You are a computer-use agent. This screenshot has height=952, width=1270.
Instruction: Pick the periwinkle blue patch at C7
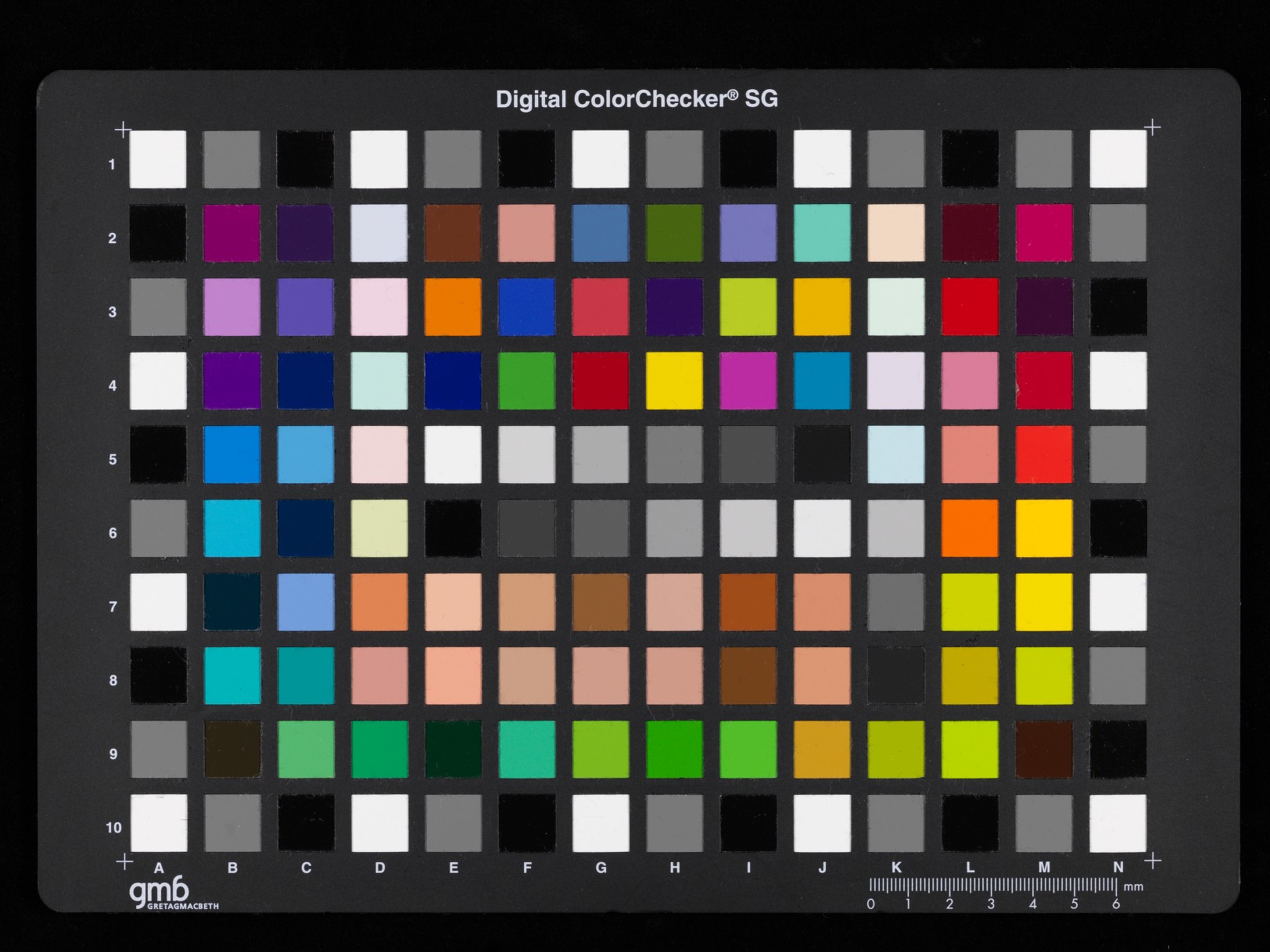pos(306,602)
